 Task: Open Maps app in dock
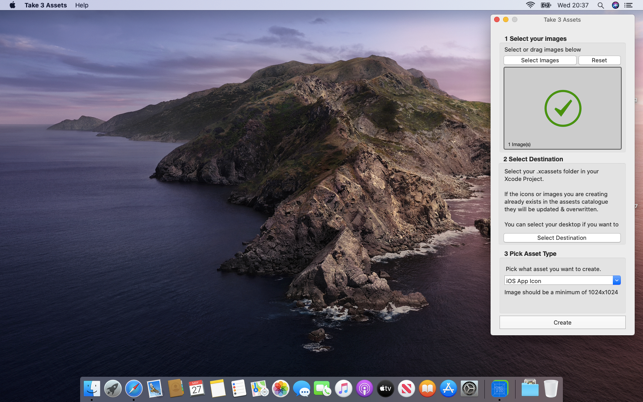coord(259,388)
